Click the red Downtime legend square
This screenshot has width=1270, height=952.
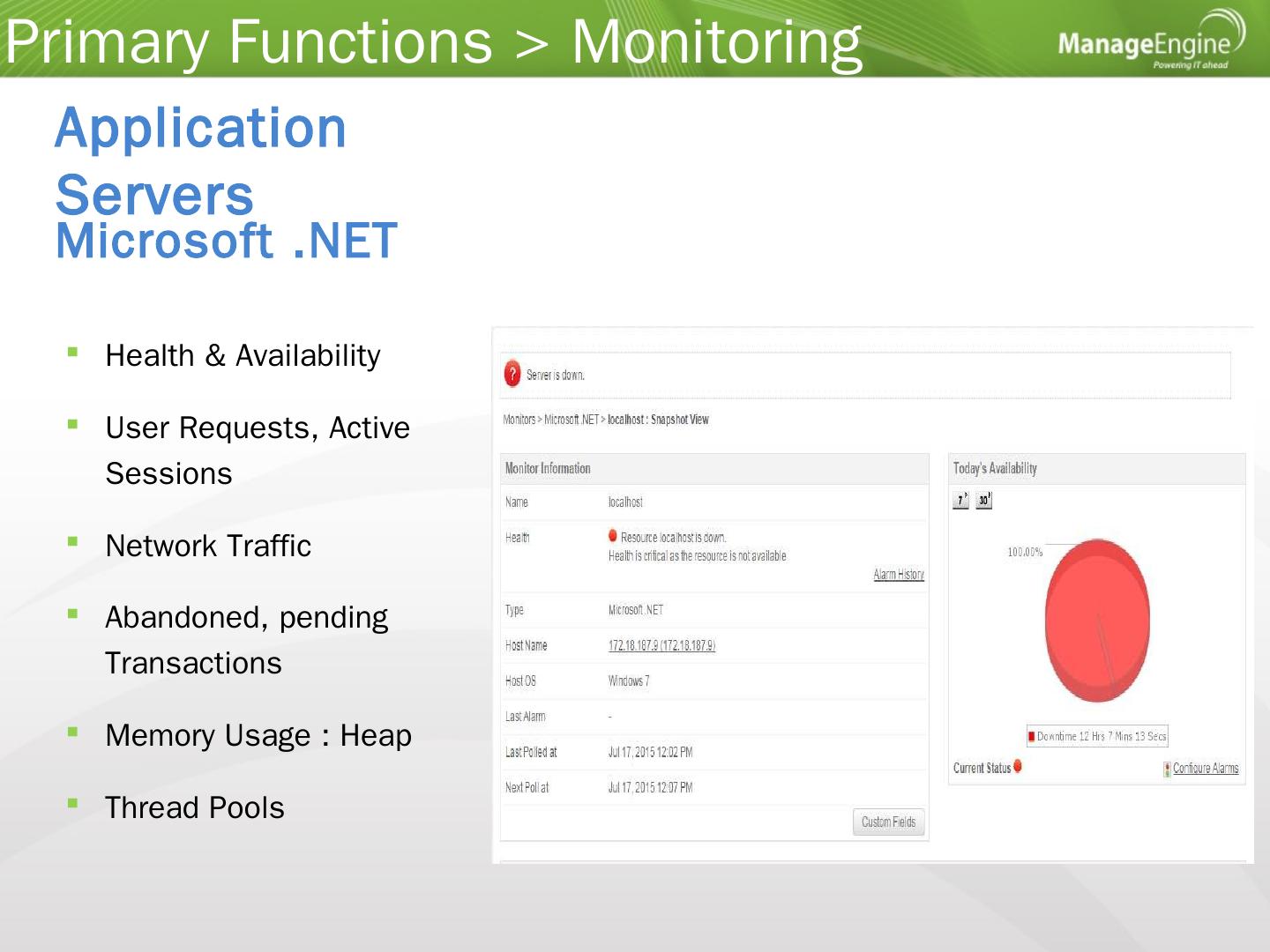pos(1031,737)
